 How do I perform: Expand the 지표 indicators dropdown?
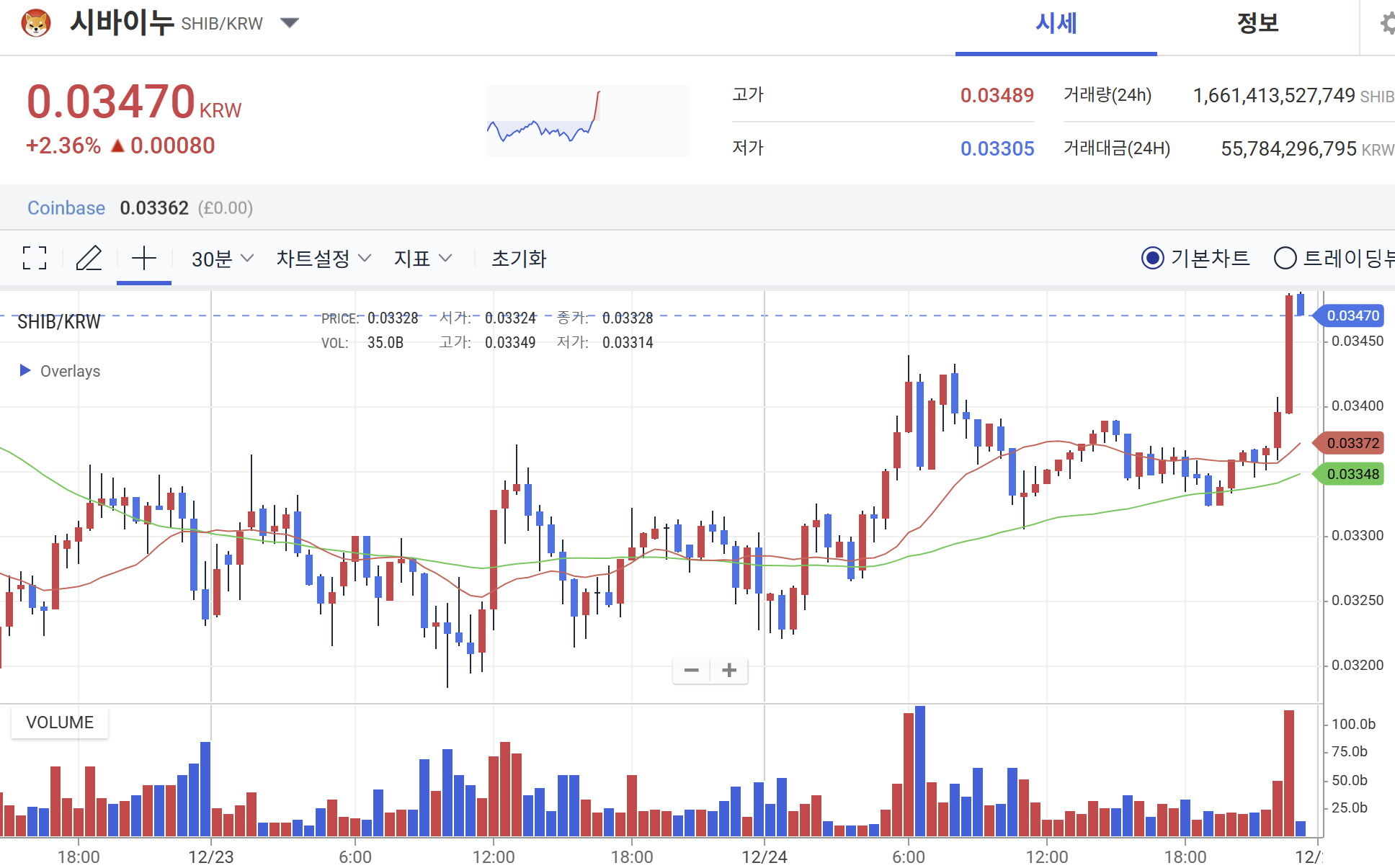[x=422, y=259]
